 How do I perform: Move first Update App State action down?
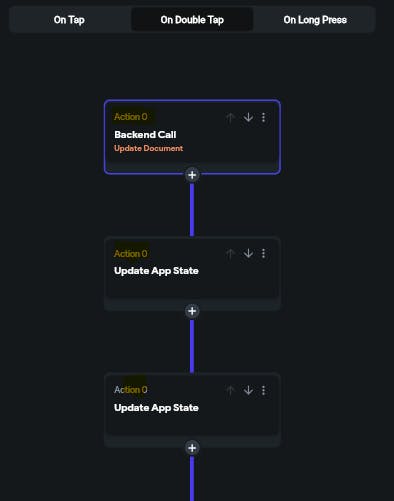(x=248, y=254)
